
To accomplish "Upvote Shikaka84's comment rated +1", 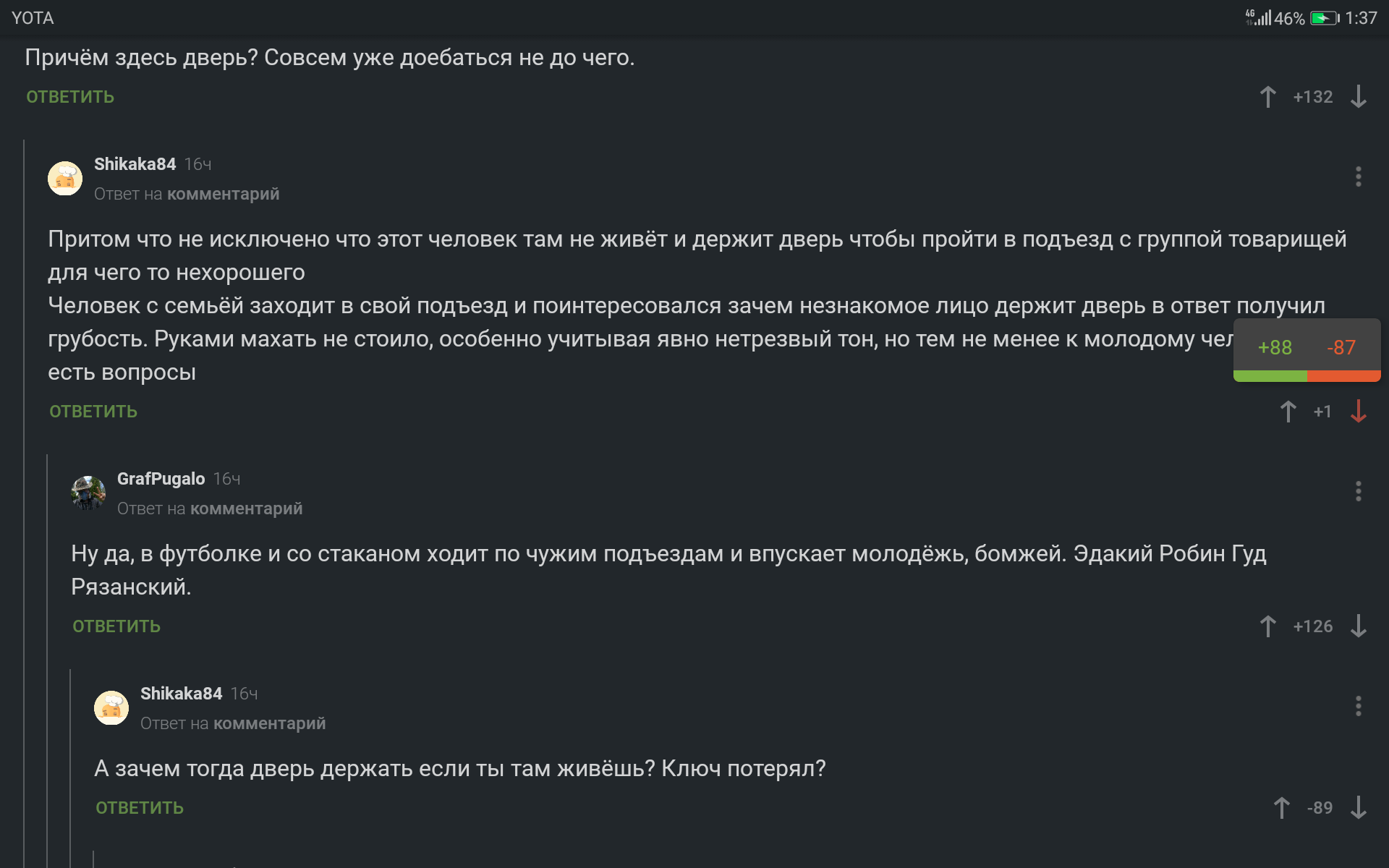I will (x=1288, y=412).
